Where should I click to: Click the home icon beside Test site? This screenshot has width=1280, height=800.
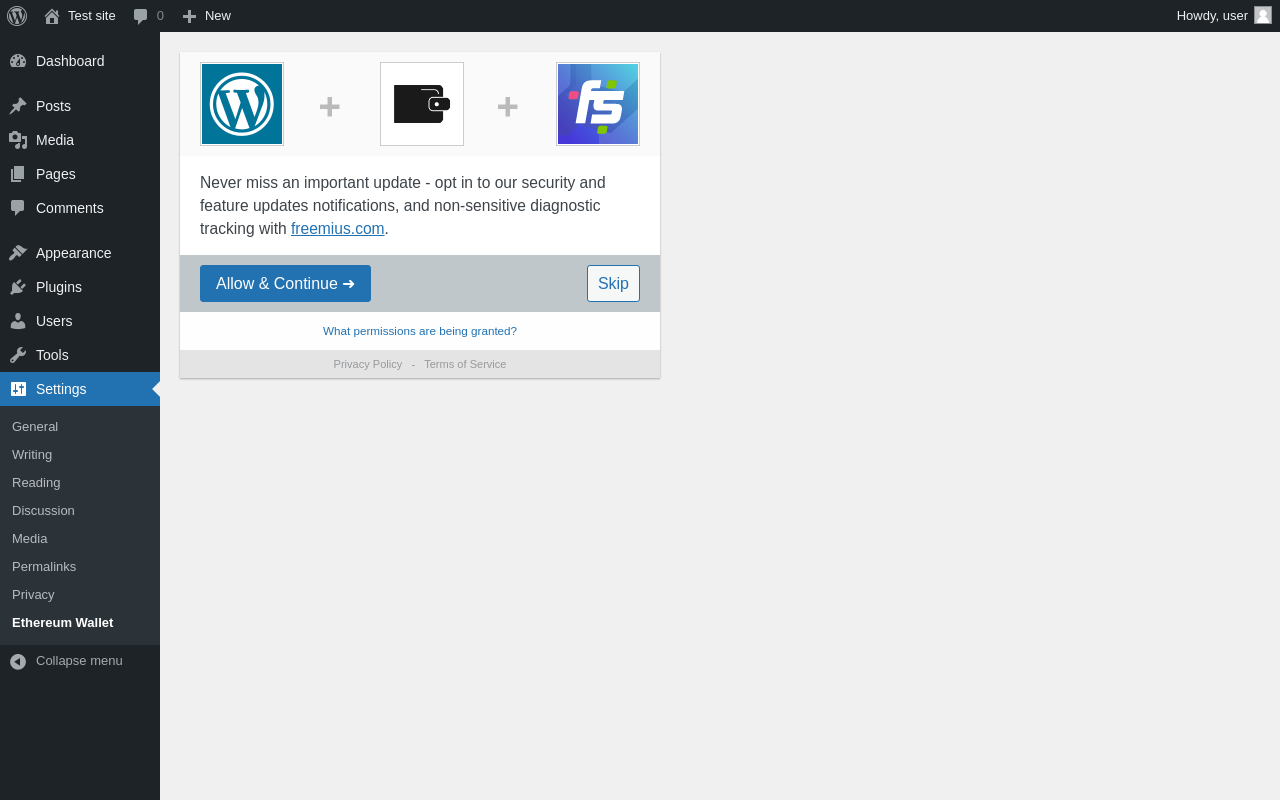click(x=52, y=16)
